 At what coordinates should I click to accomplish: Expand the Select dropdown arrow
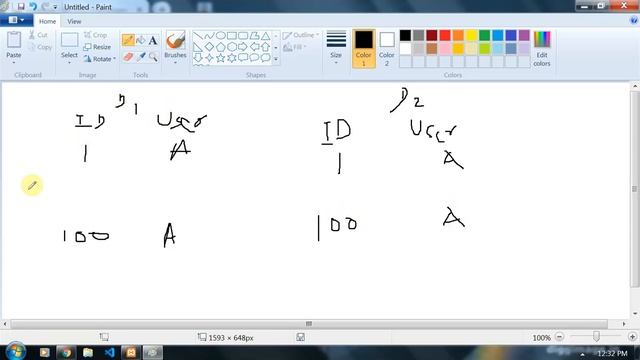pyautogui.click(x=69, y=62)
